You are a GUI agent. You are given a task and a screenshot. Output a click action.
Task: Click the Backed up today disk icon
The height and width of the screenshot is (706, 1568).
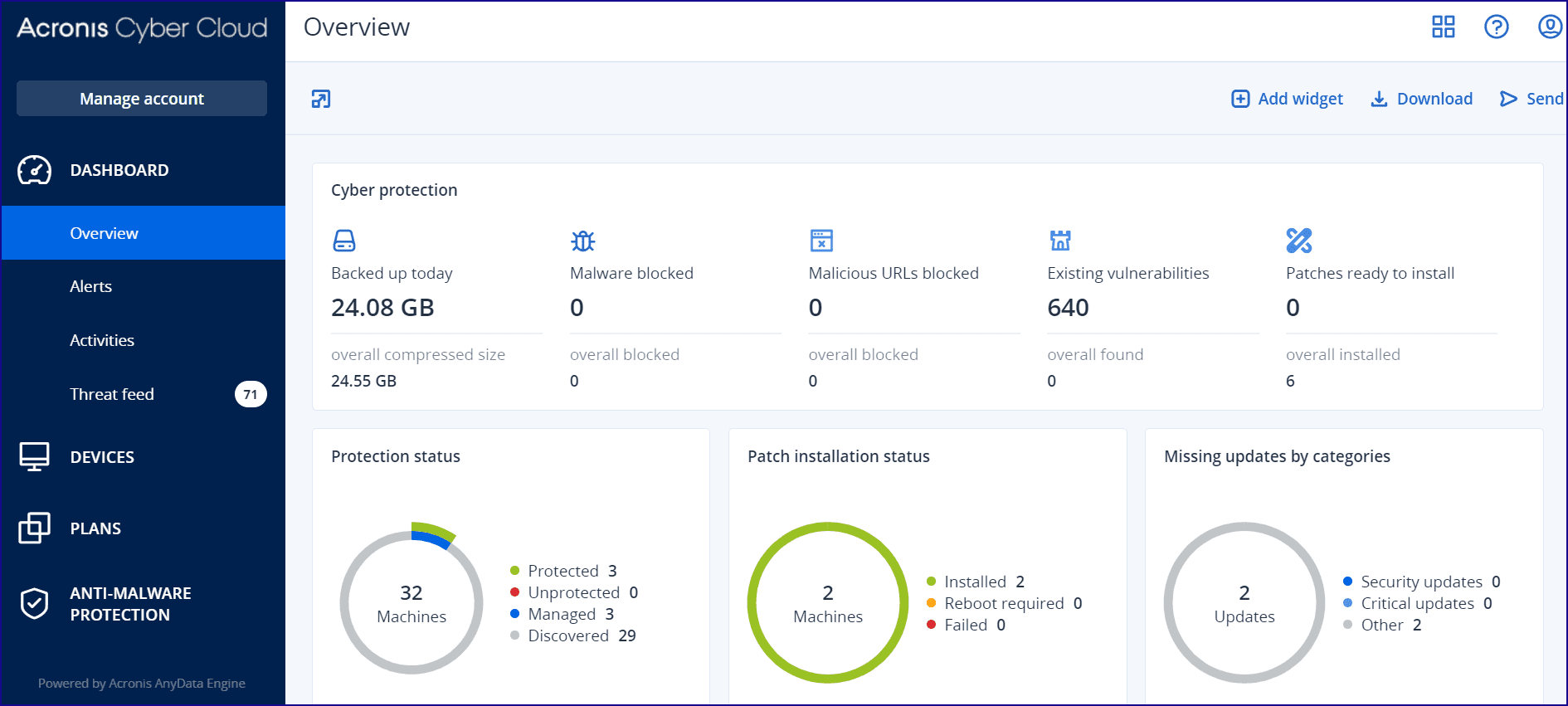[x=344, y=241]
